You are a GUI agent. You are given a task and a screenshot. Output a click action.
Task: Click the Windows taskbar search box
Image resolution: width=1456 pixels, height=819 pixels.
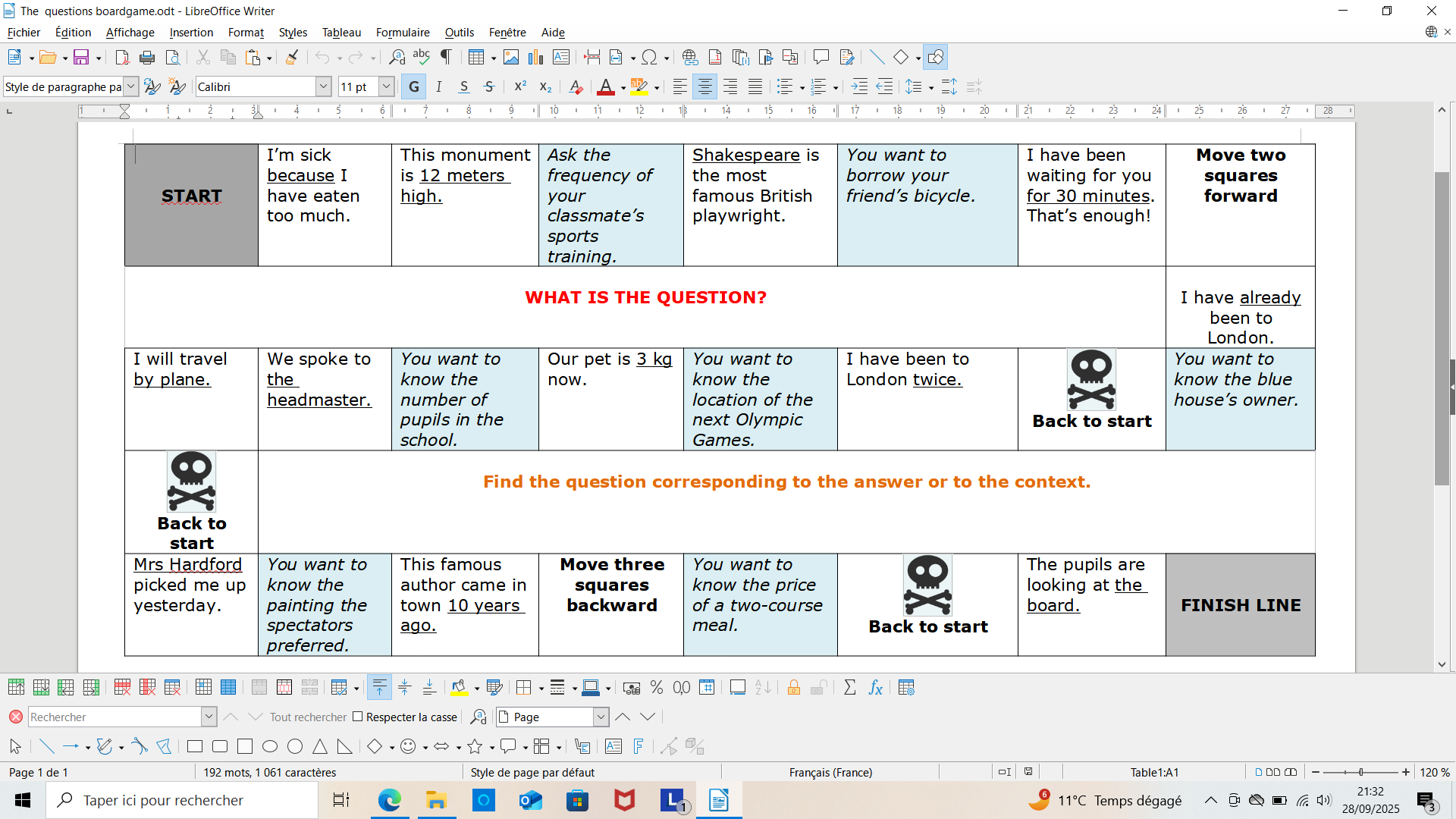pos(182,800)
